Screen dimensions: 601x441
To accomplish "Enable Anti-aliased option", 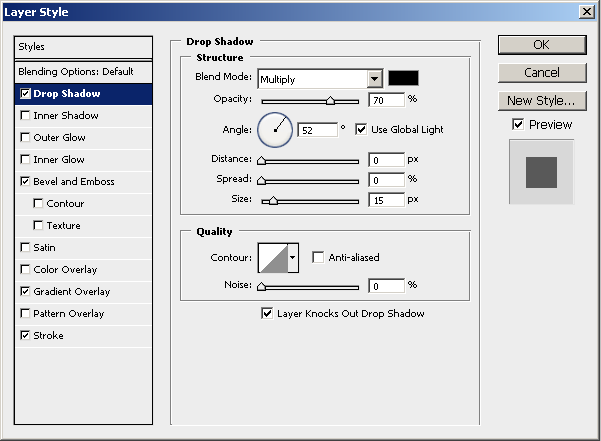I will (x=319, y=257).
